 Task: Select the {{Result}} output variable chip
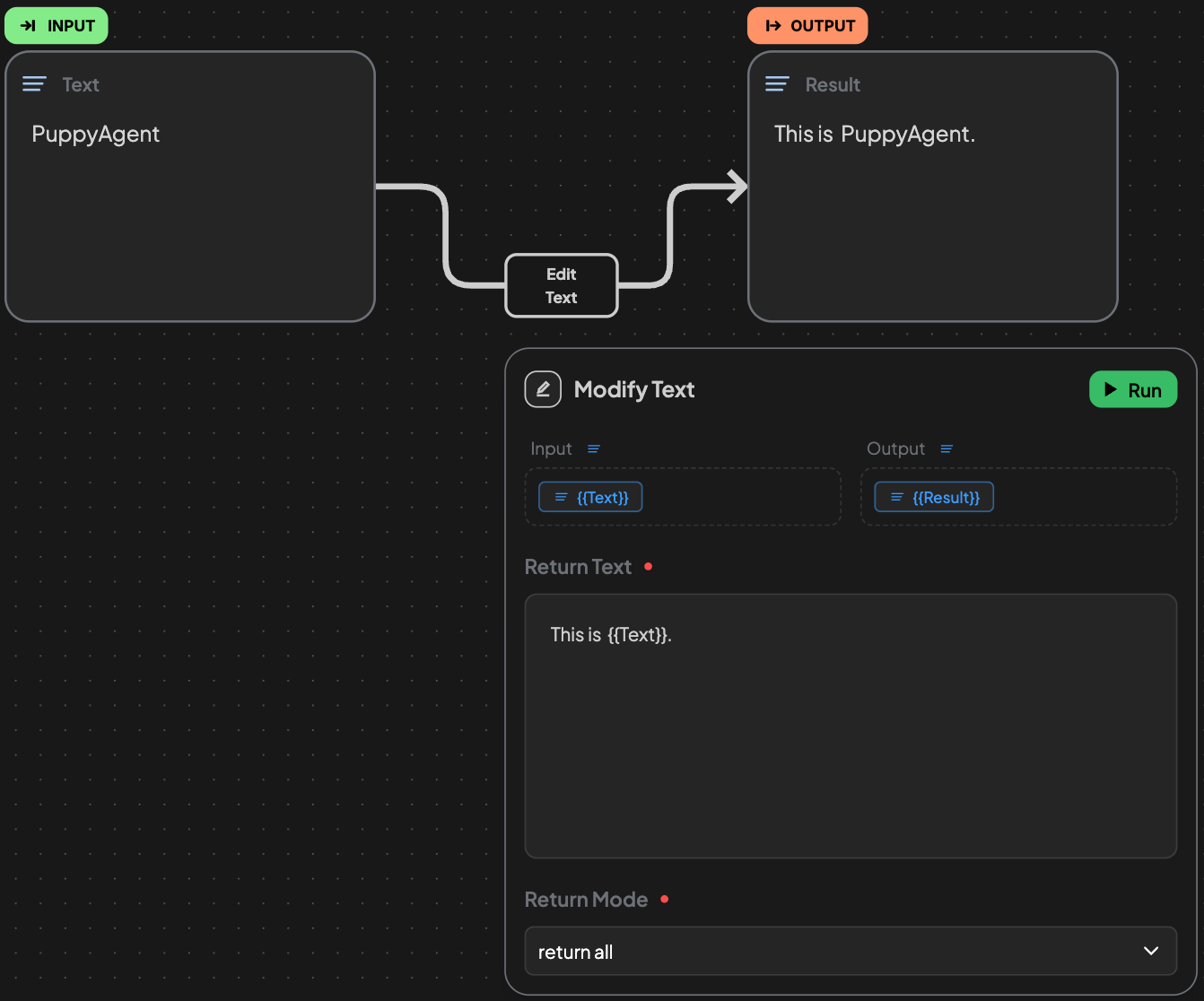(934, 498)
